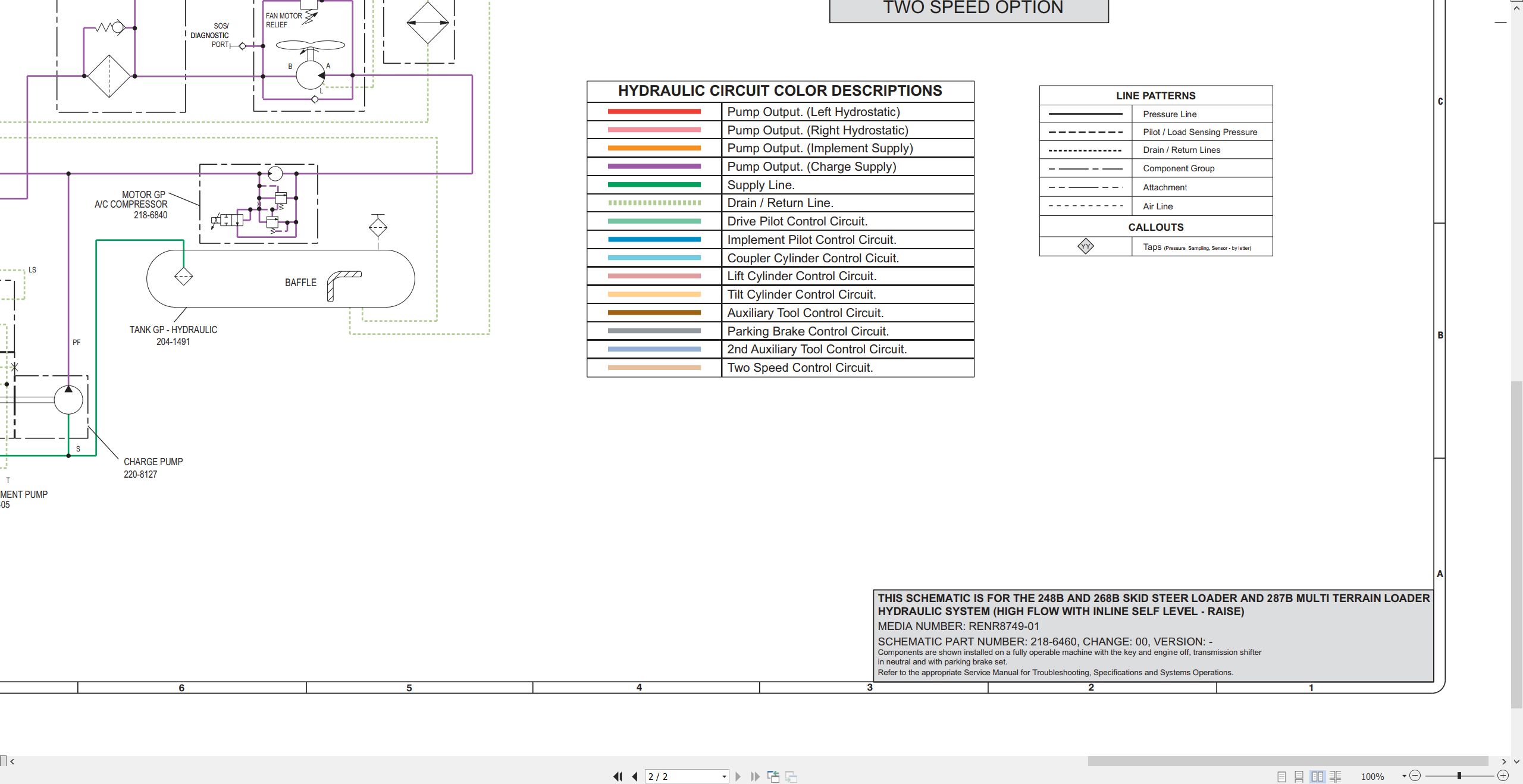Viewport: 1523px width, 784px height.
Task: Click the 'HYDRAULIC CIRCUIT COLOR DESCRIPTIONS' heading
Action: point(780,91)
